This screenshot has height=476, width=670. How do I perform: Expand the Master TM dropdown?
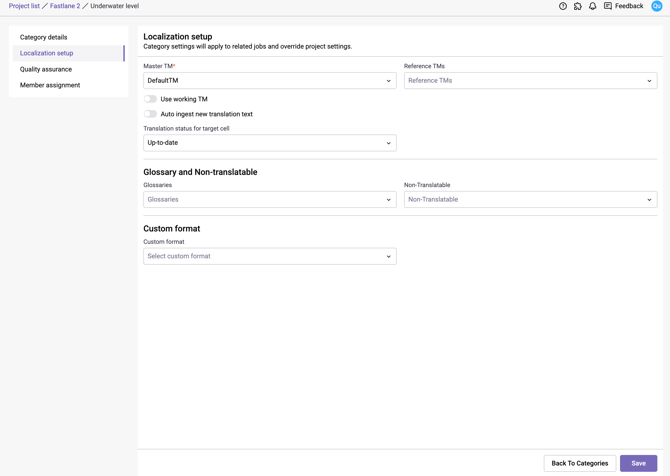point(269,81)
